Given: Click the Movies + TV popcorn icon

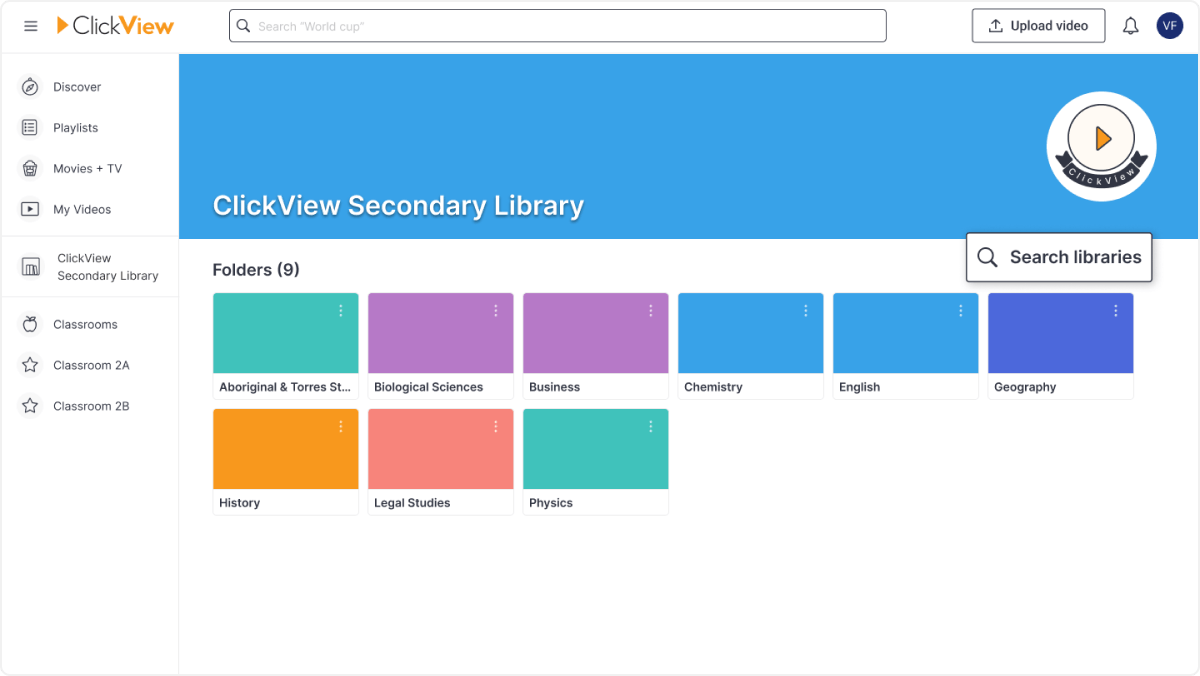Looking at the screenshot, I should (31, 169).
